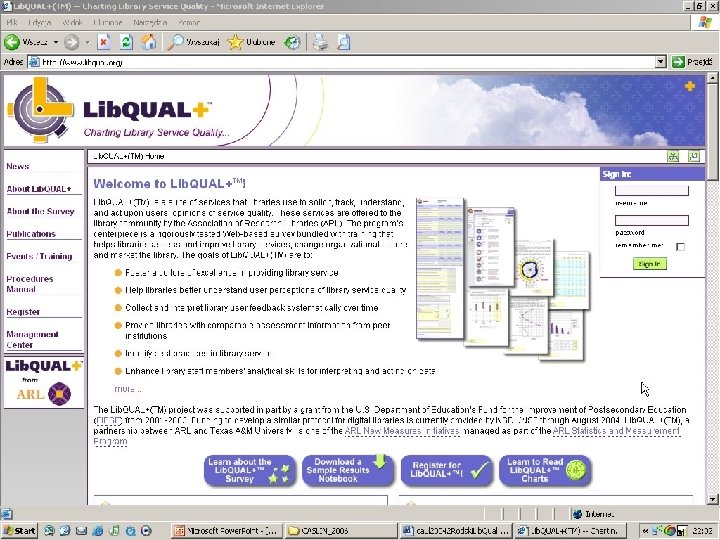Click the vertical scrollbar down arrow

[712, 499]
